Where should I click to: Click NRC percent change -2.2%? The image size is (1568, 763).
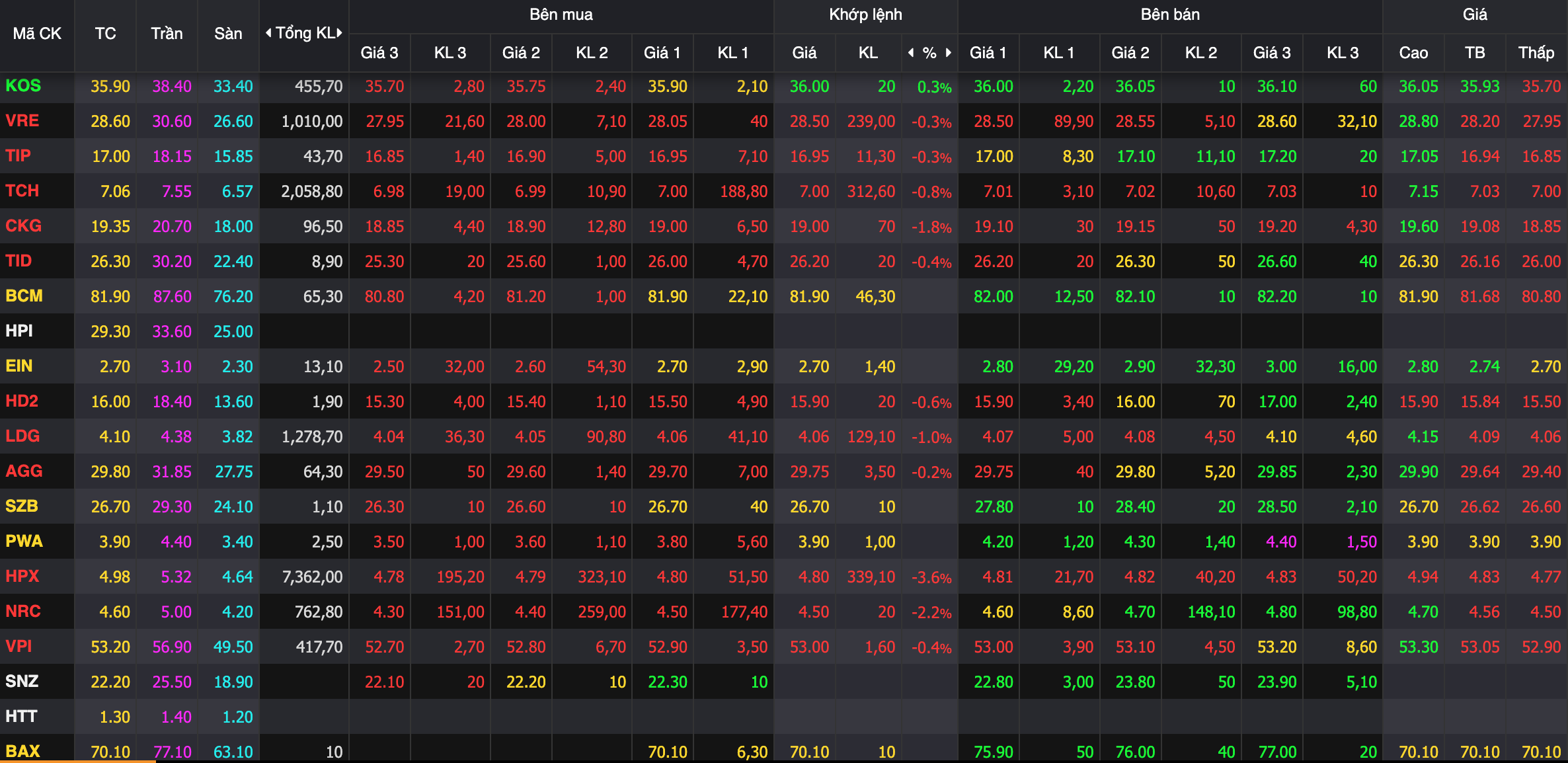(931, 613)
